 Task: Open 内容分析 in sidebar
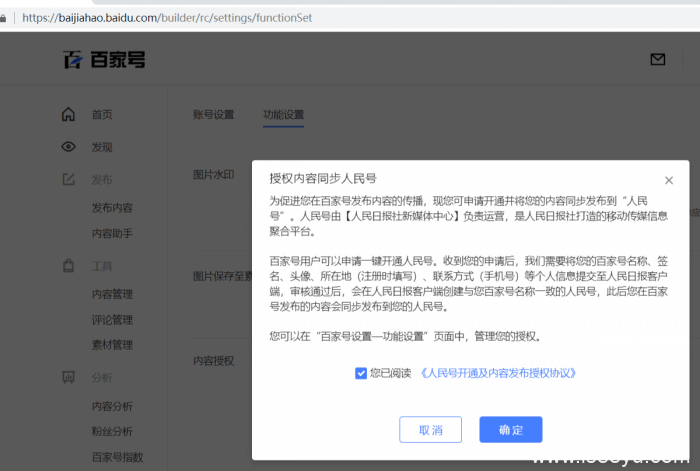[x=112, y=406]
